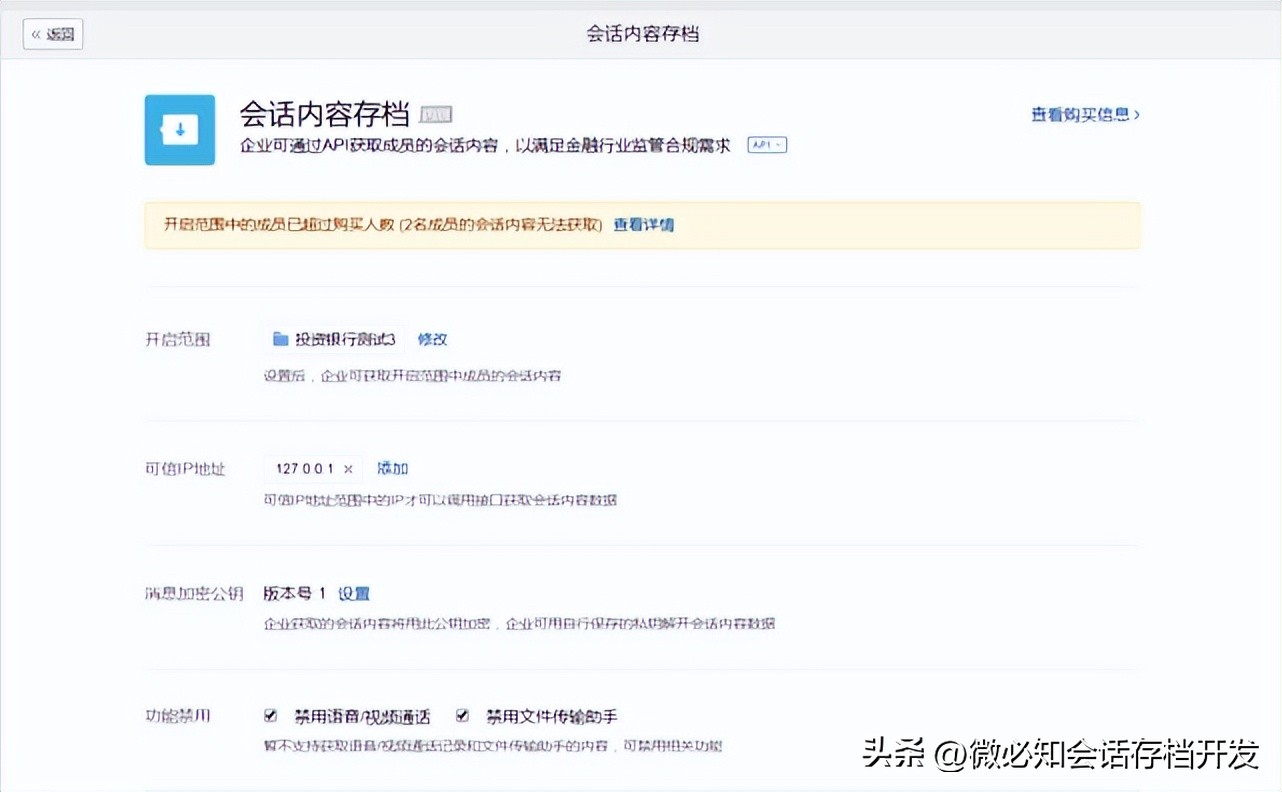
Task: Click the « 返回 button to go back
Action: pyautogui.click(x=52, y=33)
